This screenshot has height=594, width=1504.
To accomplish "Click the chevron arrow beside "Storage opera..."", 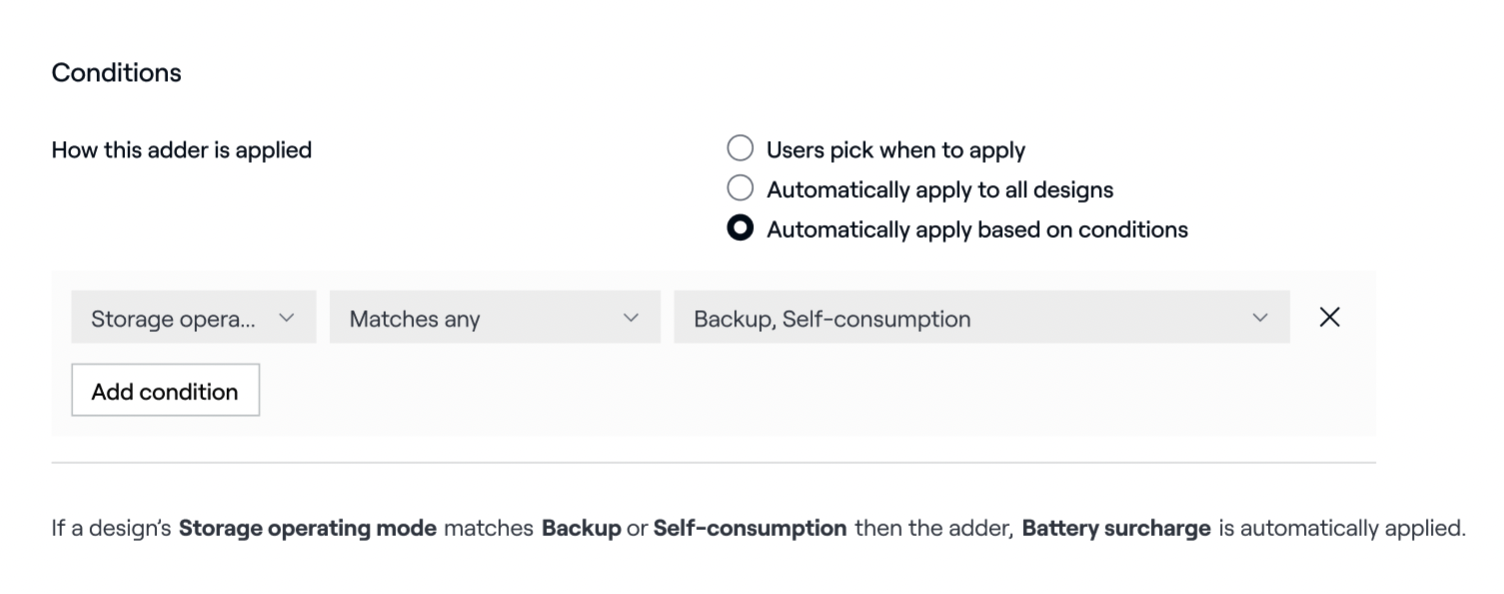I will 287,318.
